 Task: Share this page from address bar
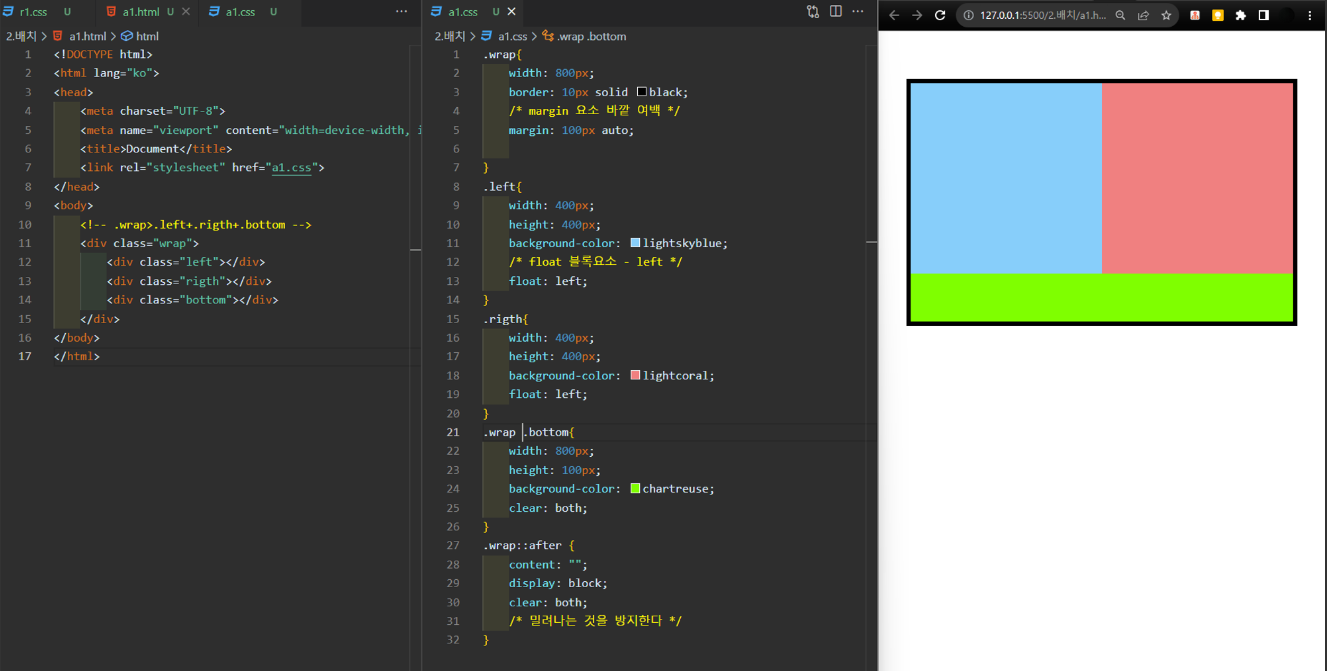[x=1143, y=16]
